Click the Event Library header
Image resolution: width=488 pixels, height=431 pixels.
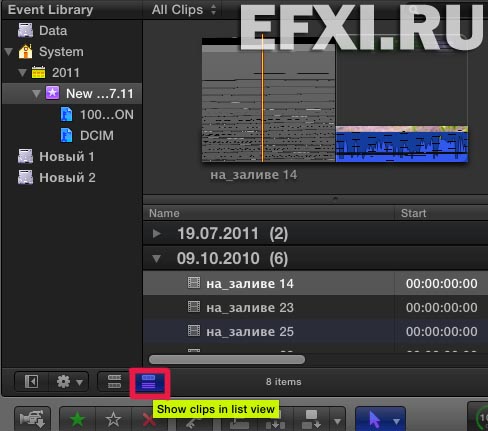(x=50, y=10)
